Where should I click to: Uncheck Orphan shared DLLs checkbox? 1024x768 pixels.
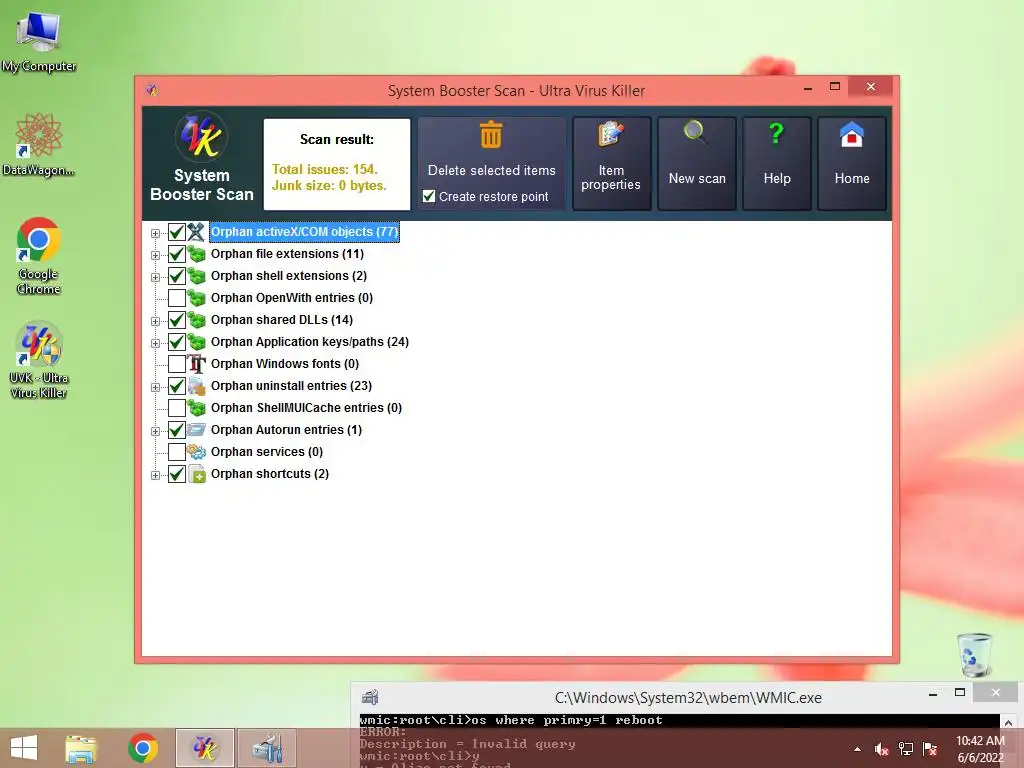[x=176, y=320]
